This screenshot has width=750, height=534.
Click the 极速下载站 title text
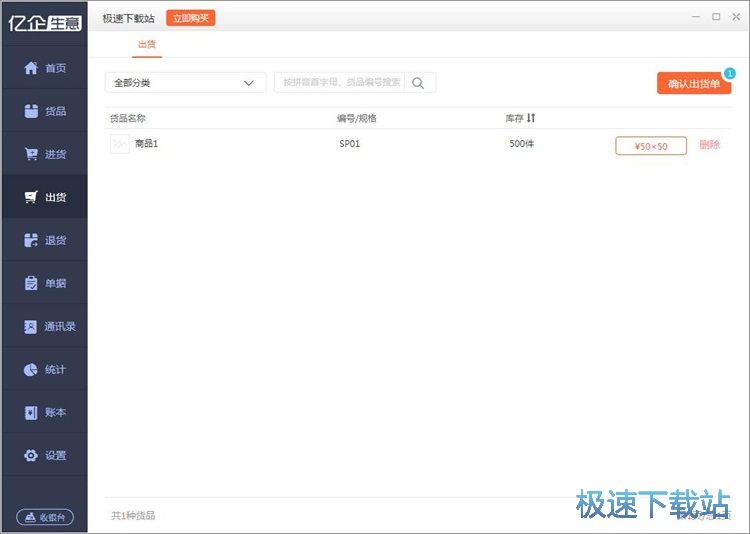pos(128,18)
